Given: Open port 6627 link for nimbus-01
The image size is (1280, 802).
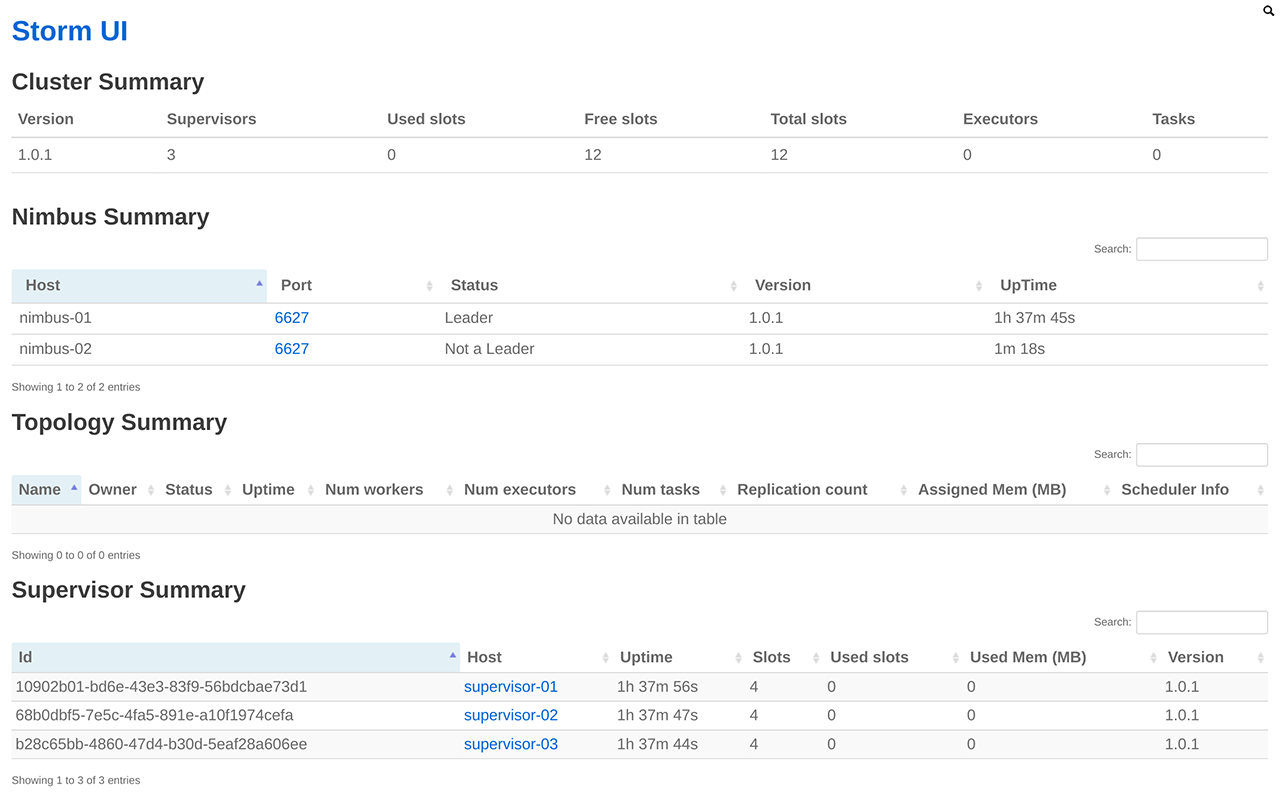Looking at the screenshot, I should pos(292,318).
